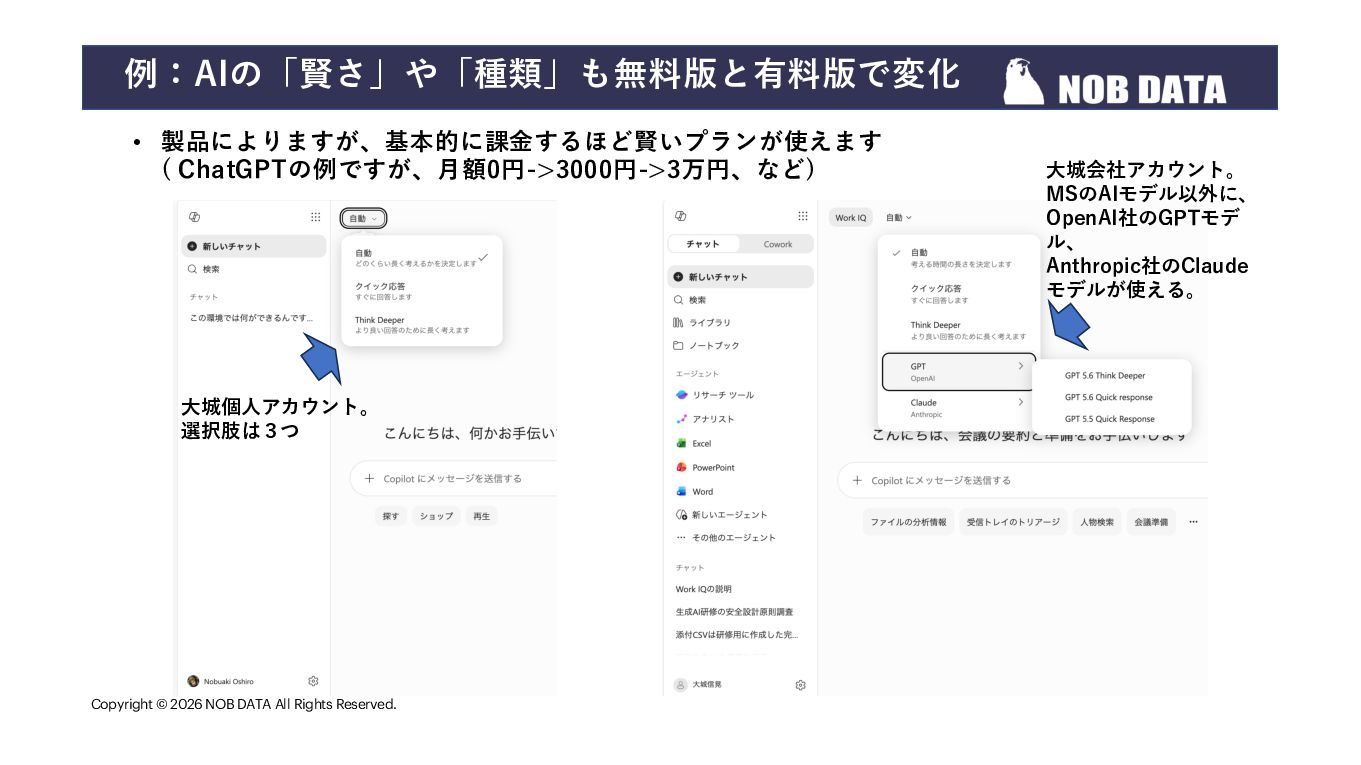
Task: Click the Work IQ button
Action: pyautogui.click(x=851, y=217)
